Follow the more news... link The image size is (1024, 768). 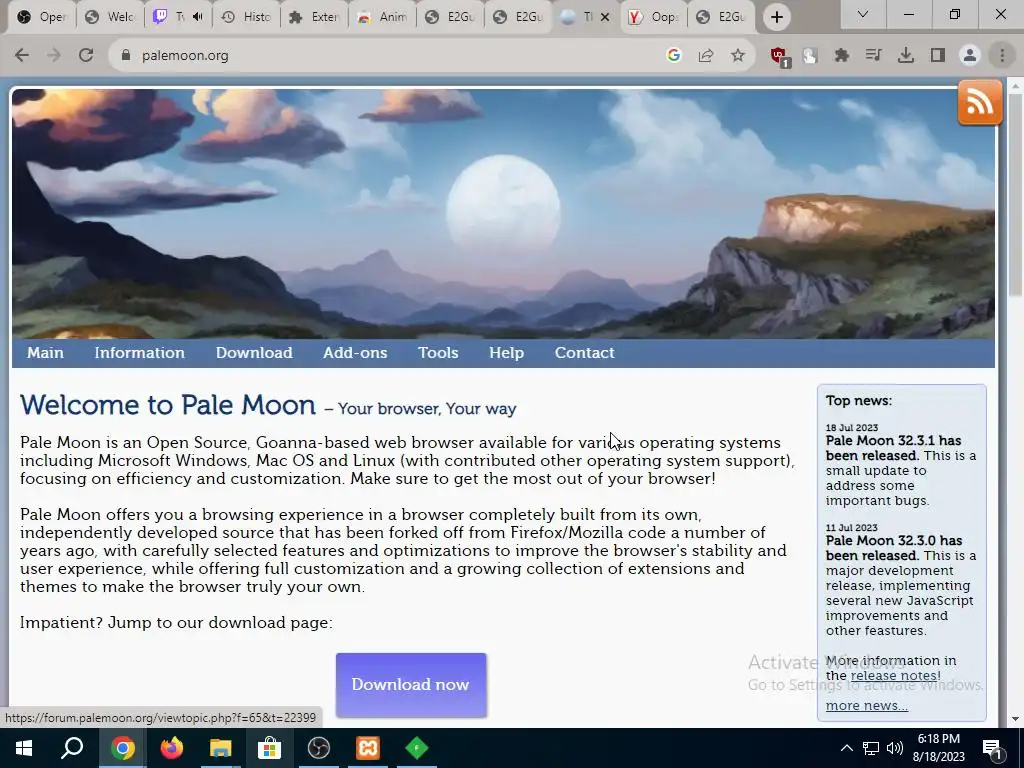pyautogui.click(x=867, y=705)
